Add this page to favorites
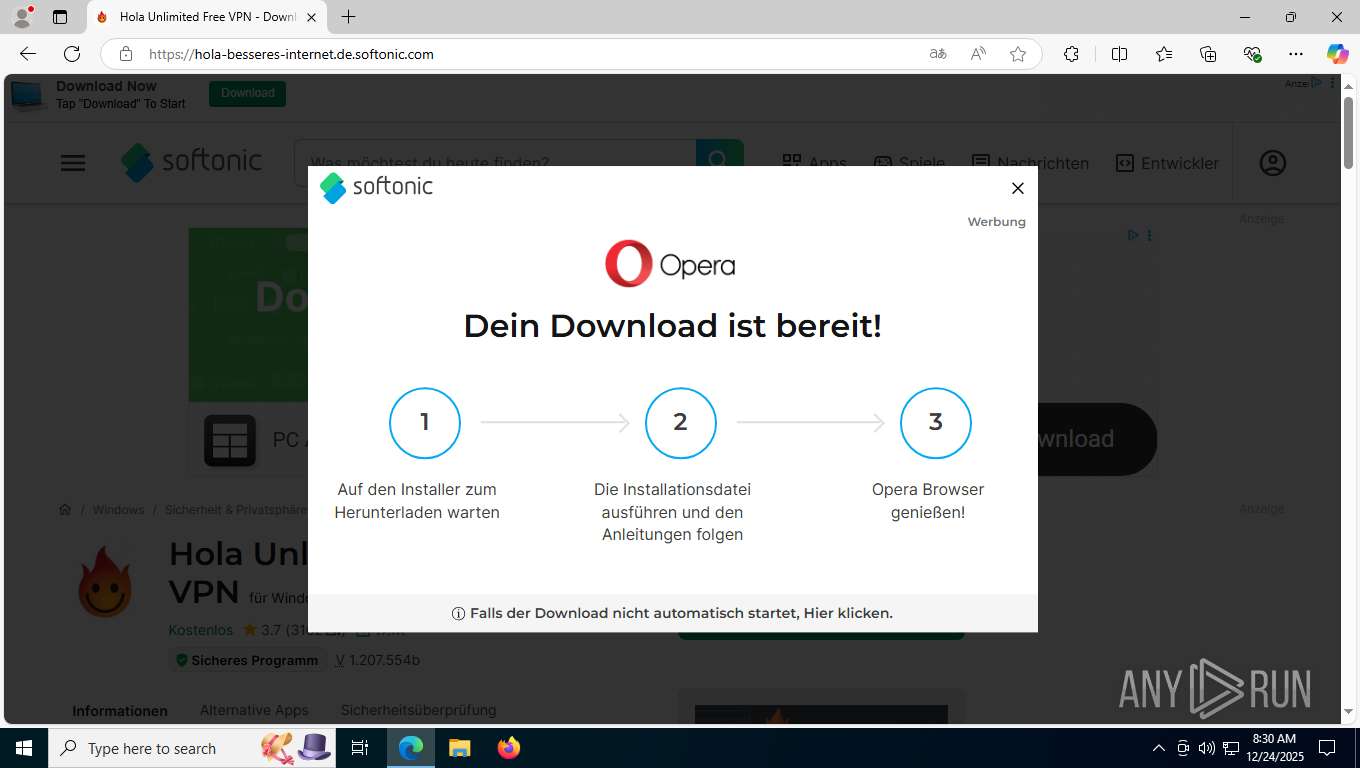The image size is (1360, 768). pos(1018,54)
